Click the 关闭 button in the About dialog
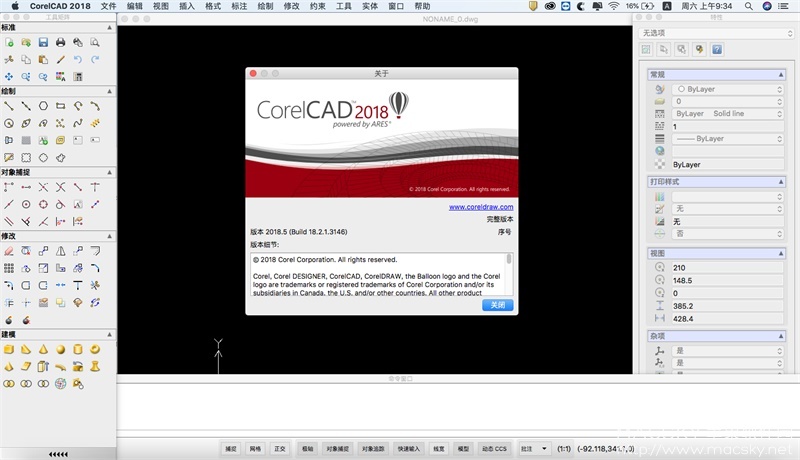This screenshot has height=460, width=800. pyautogui.click(x=497, y=305)
